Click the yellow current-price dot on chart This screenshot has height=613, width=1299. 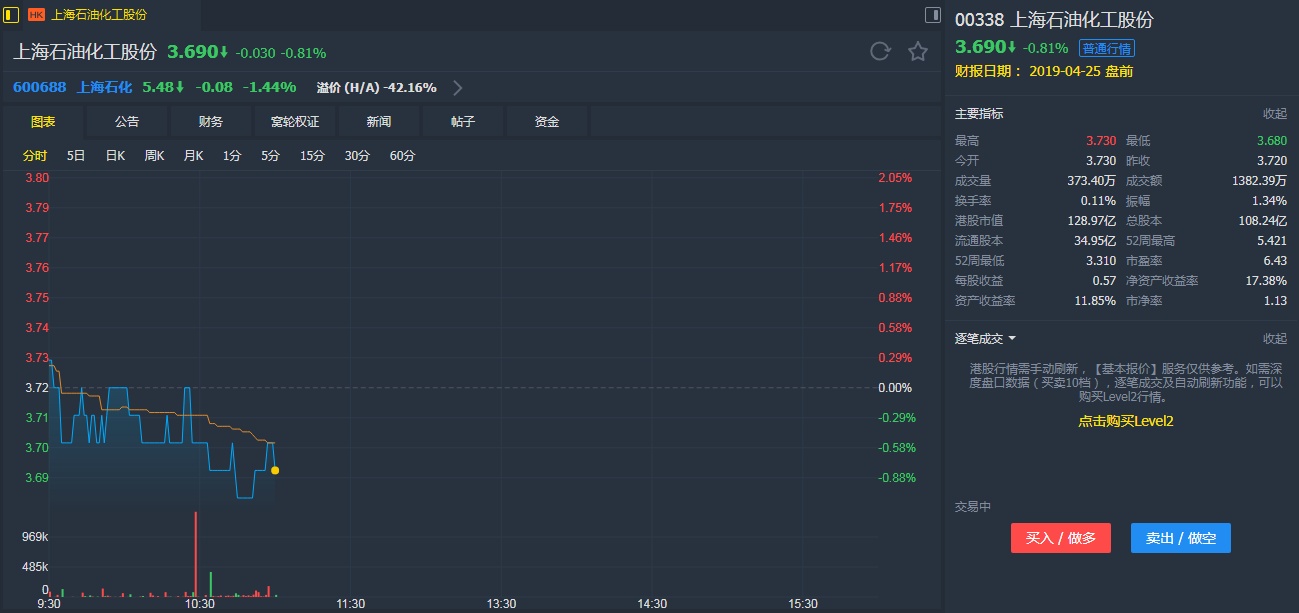pos(275,470)
